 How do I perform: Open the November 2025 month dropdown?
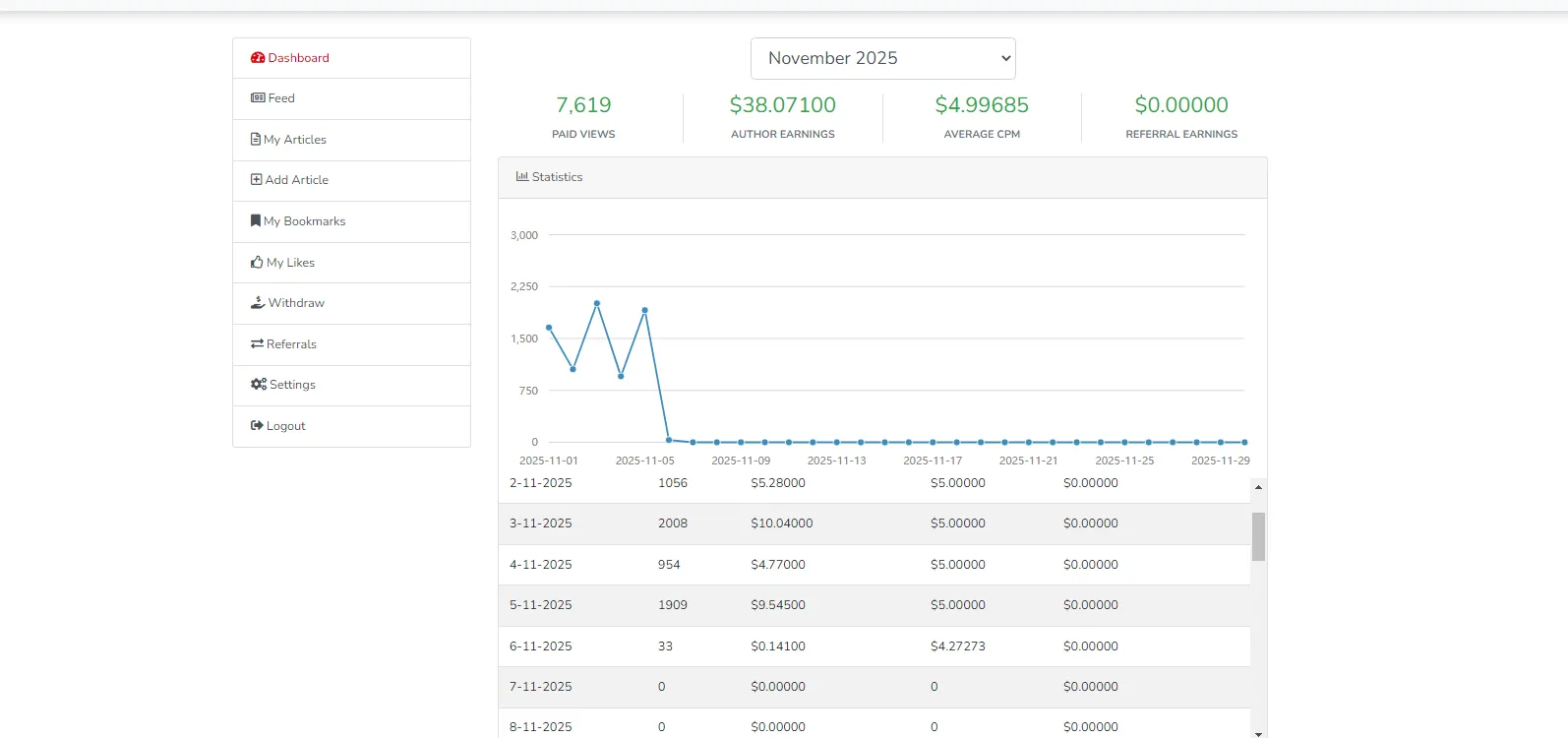click(x=882, y=59)
